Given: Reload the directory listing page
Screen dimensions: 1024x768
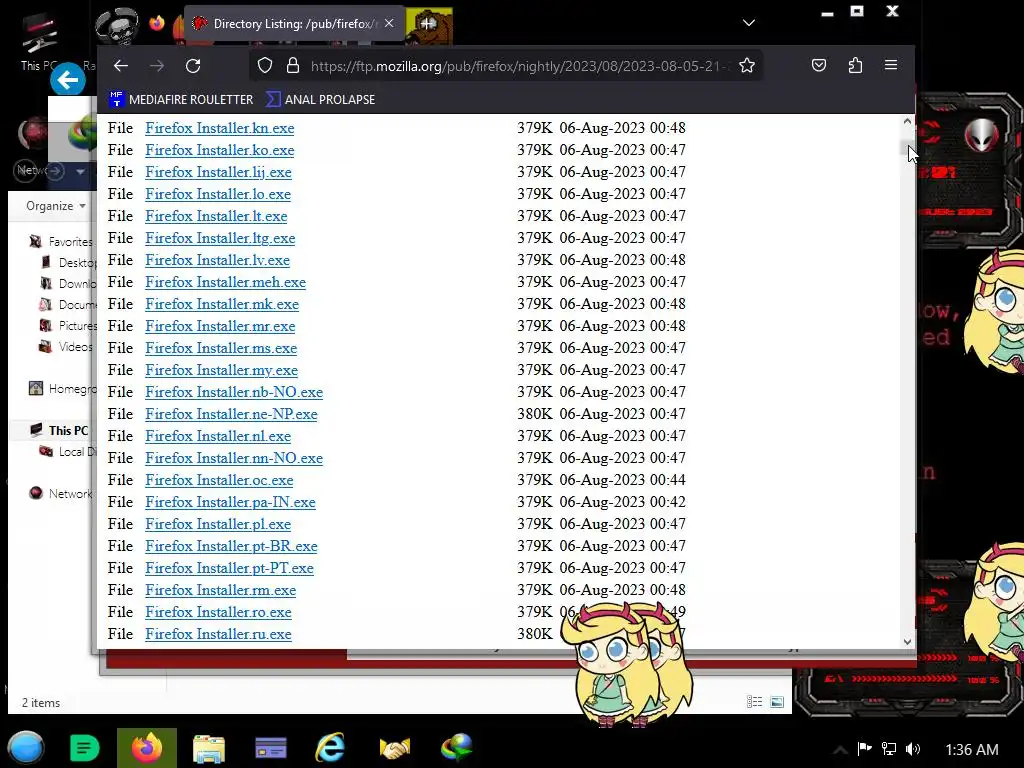Looking at the screenshot, I should (193, 65).
